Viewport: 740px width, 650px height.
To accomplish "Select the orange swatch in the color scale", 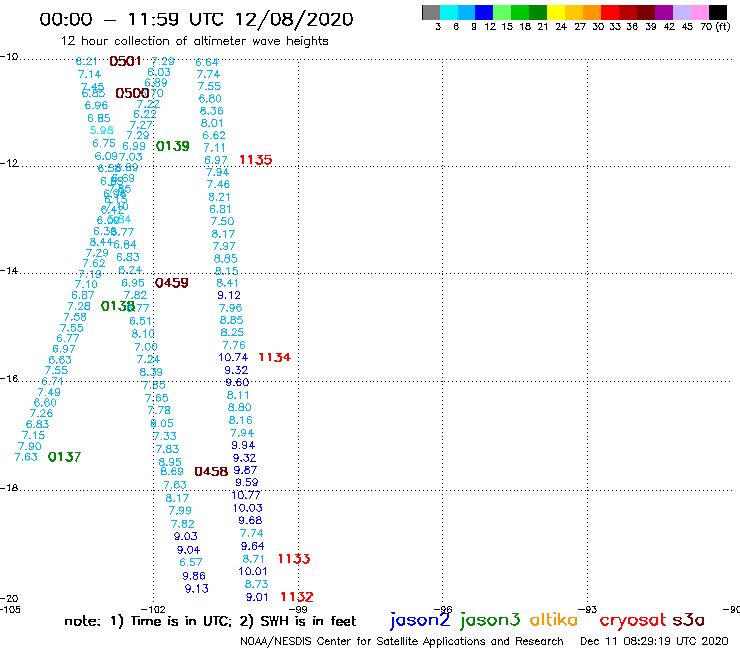I will click(x=592, y=12).
